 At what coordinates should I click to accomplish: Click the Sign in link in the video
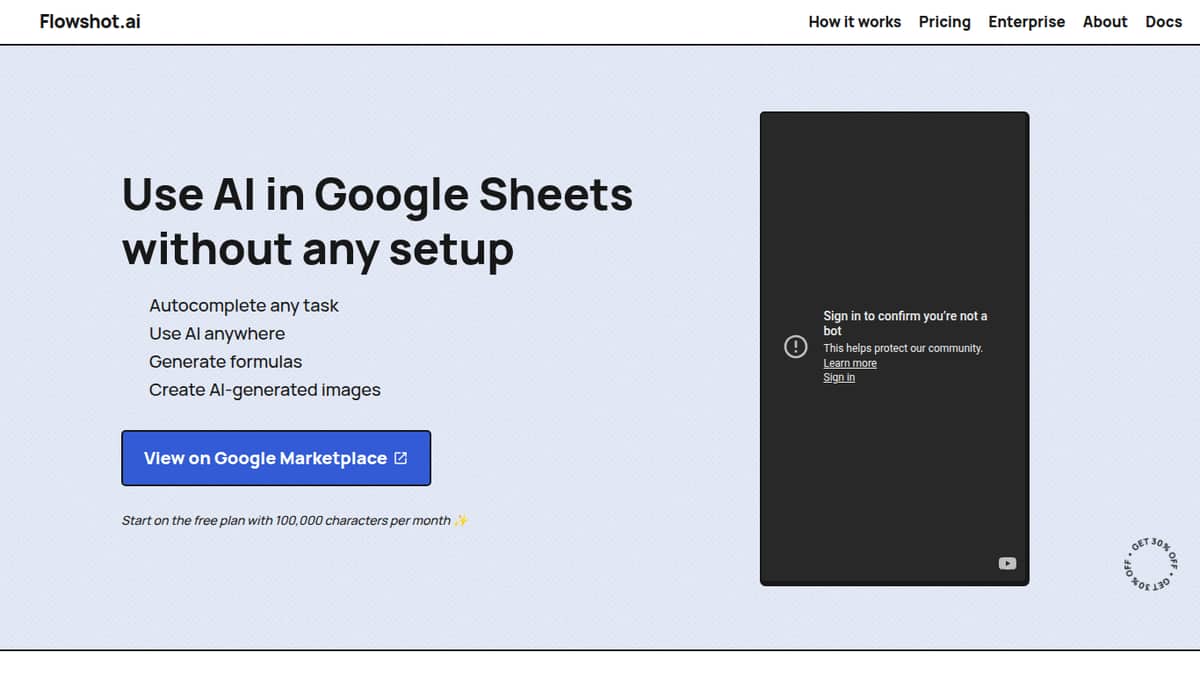point(839,377)
